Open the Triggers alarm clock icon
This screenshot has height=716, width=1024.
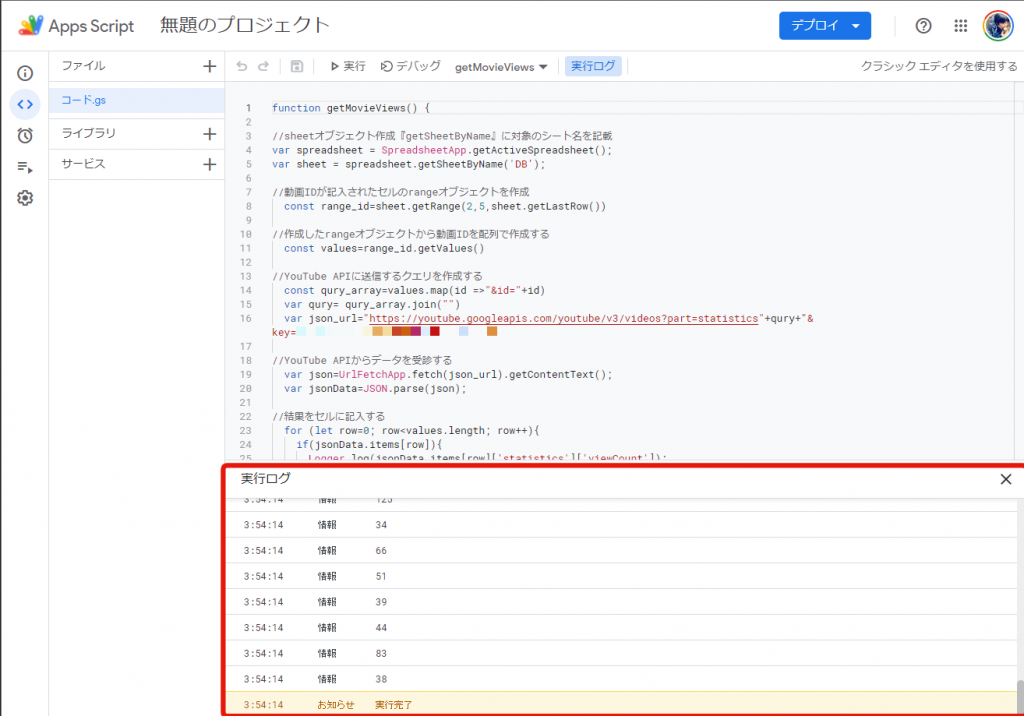coord(25,136)
